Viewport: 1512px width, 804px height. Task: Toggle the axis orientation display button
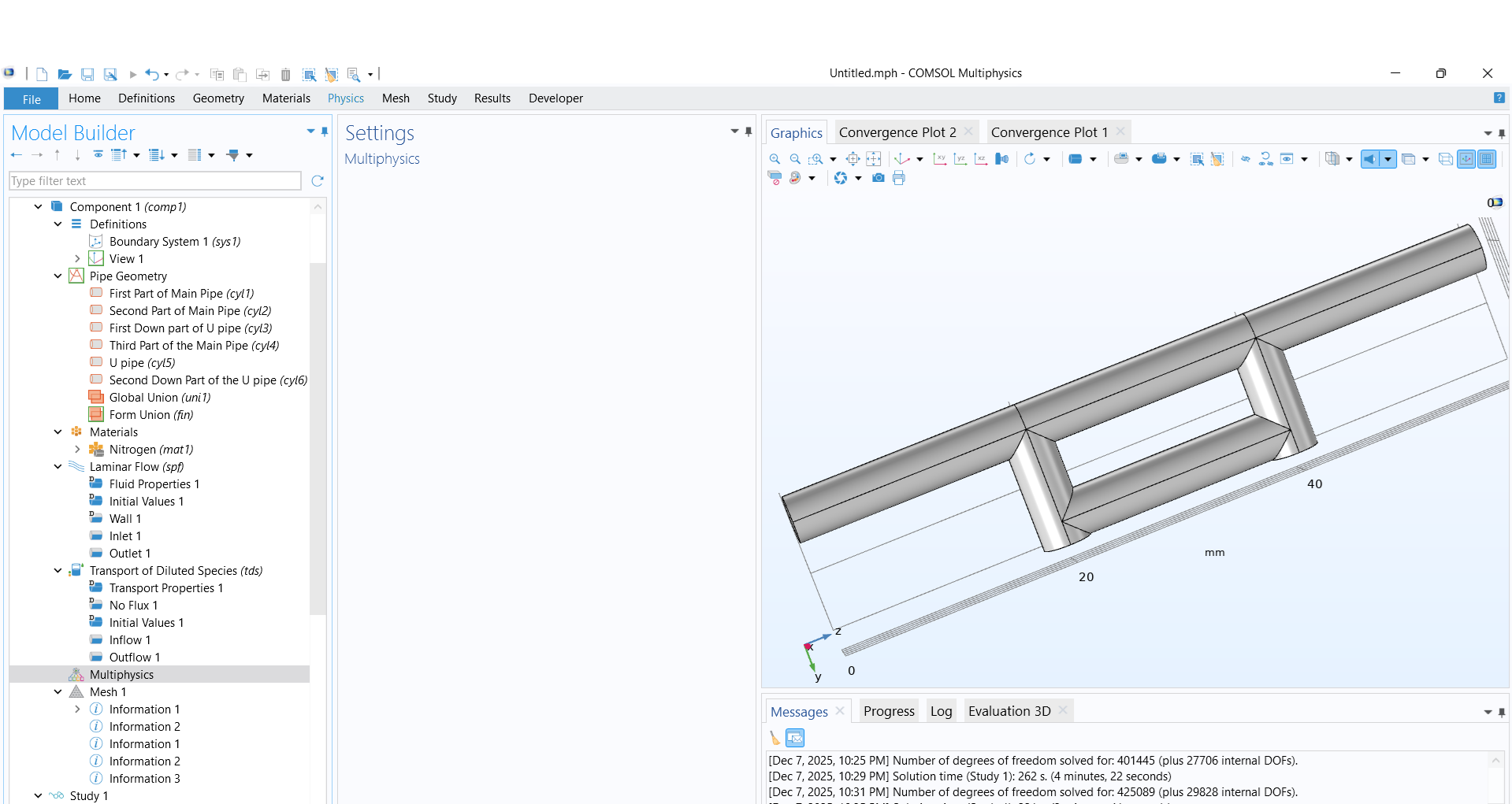point(1466,159)
